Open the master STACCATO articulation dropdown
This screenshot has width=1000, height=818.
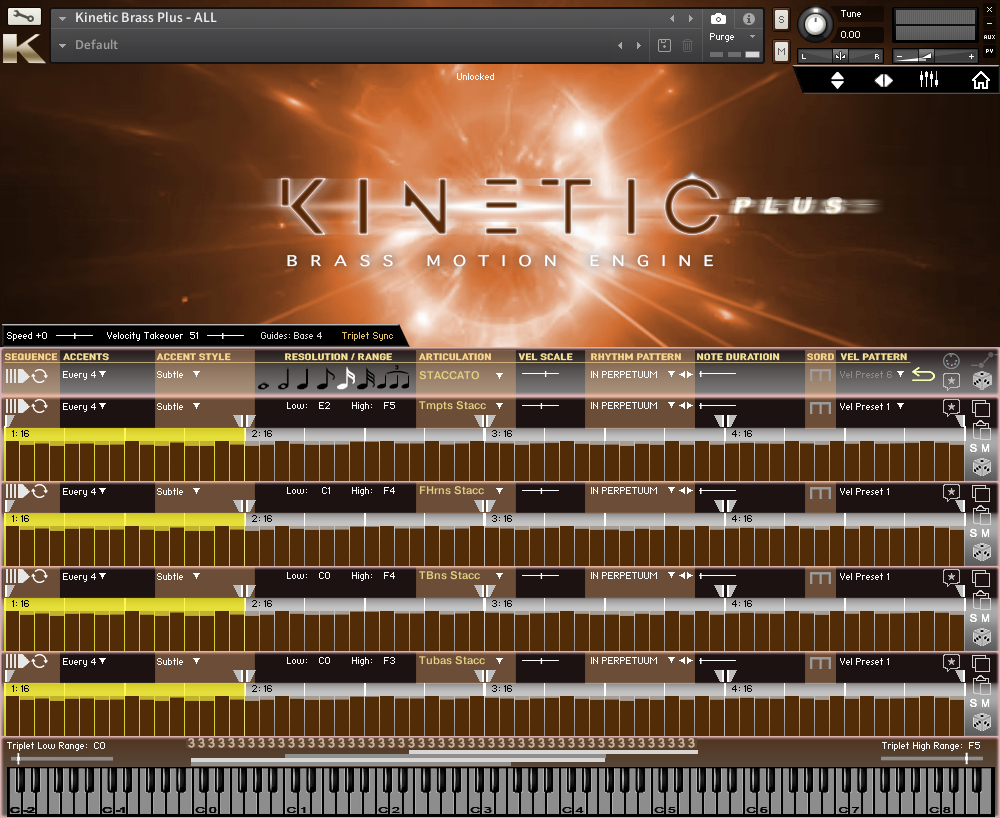click(499, 376)
